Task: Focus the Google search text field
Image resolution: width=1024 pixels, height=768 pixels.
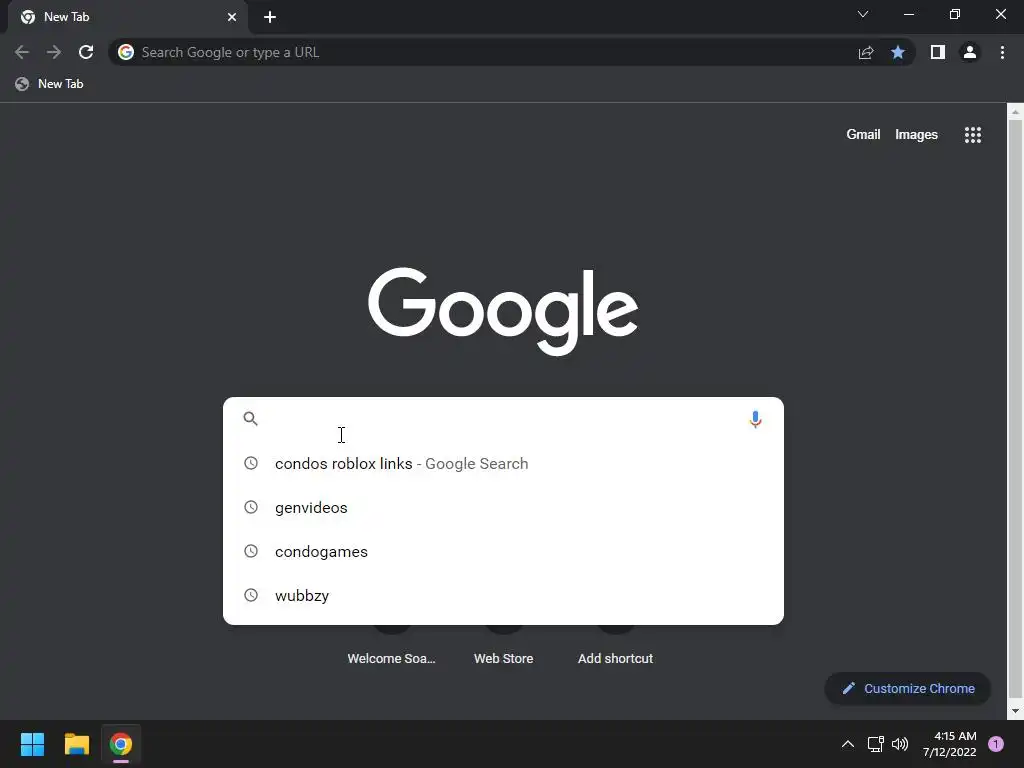Action: pos(503,419)
